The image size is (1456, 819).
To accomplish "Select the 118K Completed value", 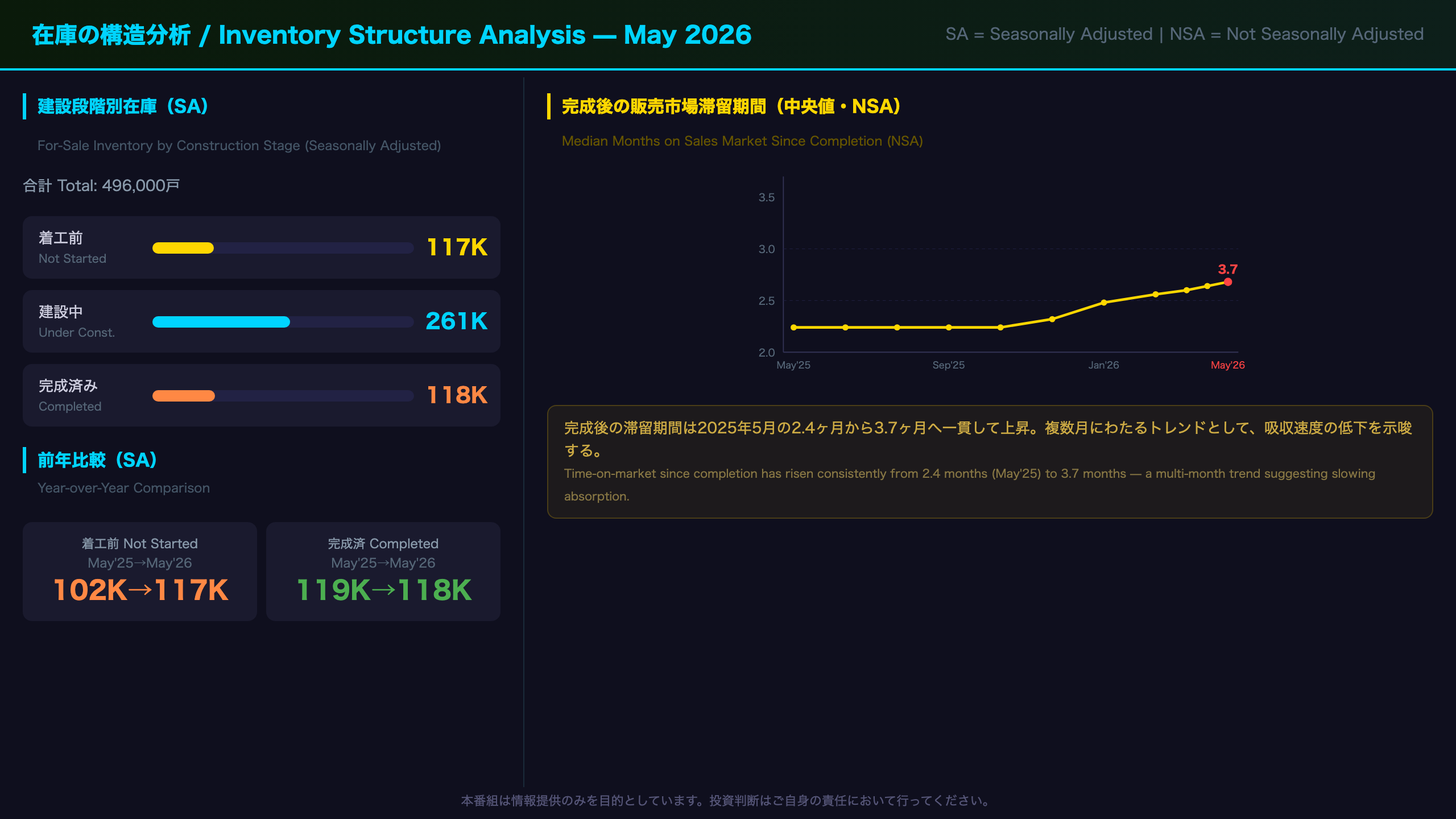I will (457, 395).
